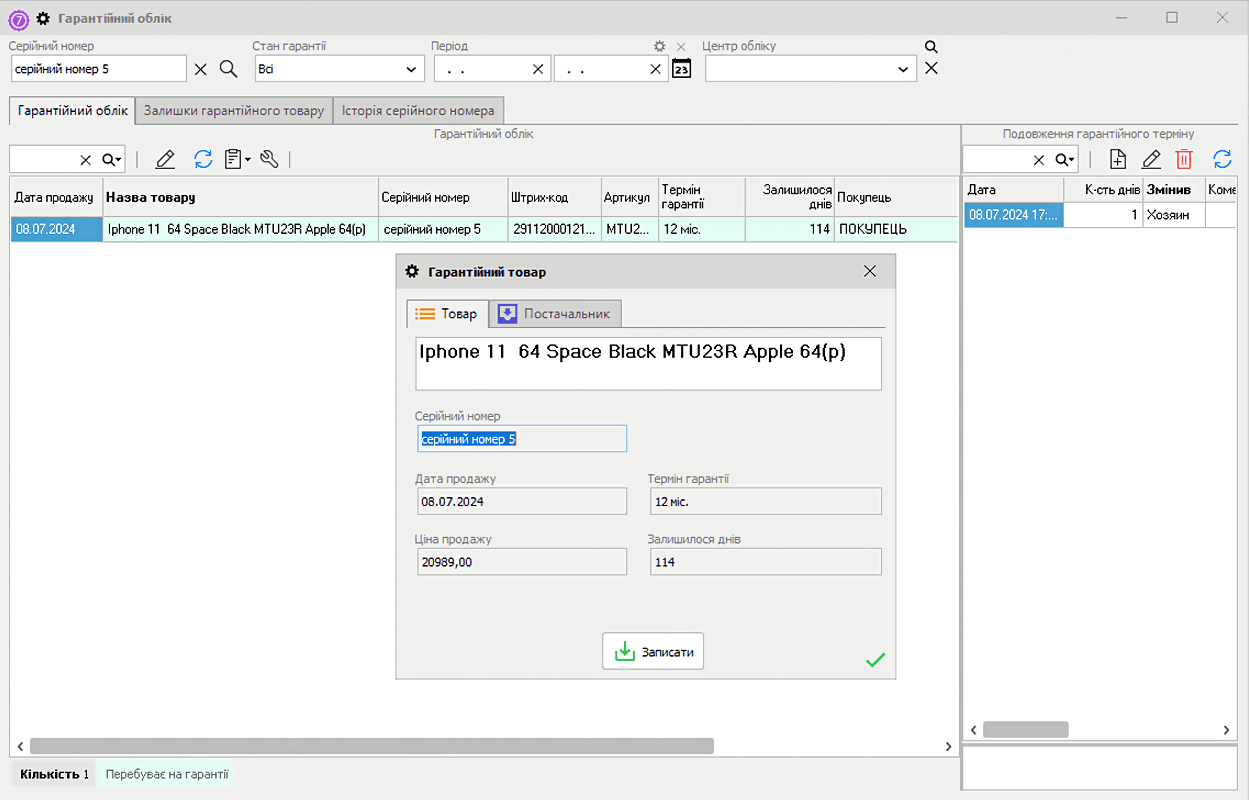Image resolution: width=1249 pixels, height=800 pixels.
Task: Switch to 'Залишки гарантійного товару' tab
Action: point(234,111)
